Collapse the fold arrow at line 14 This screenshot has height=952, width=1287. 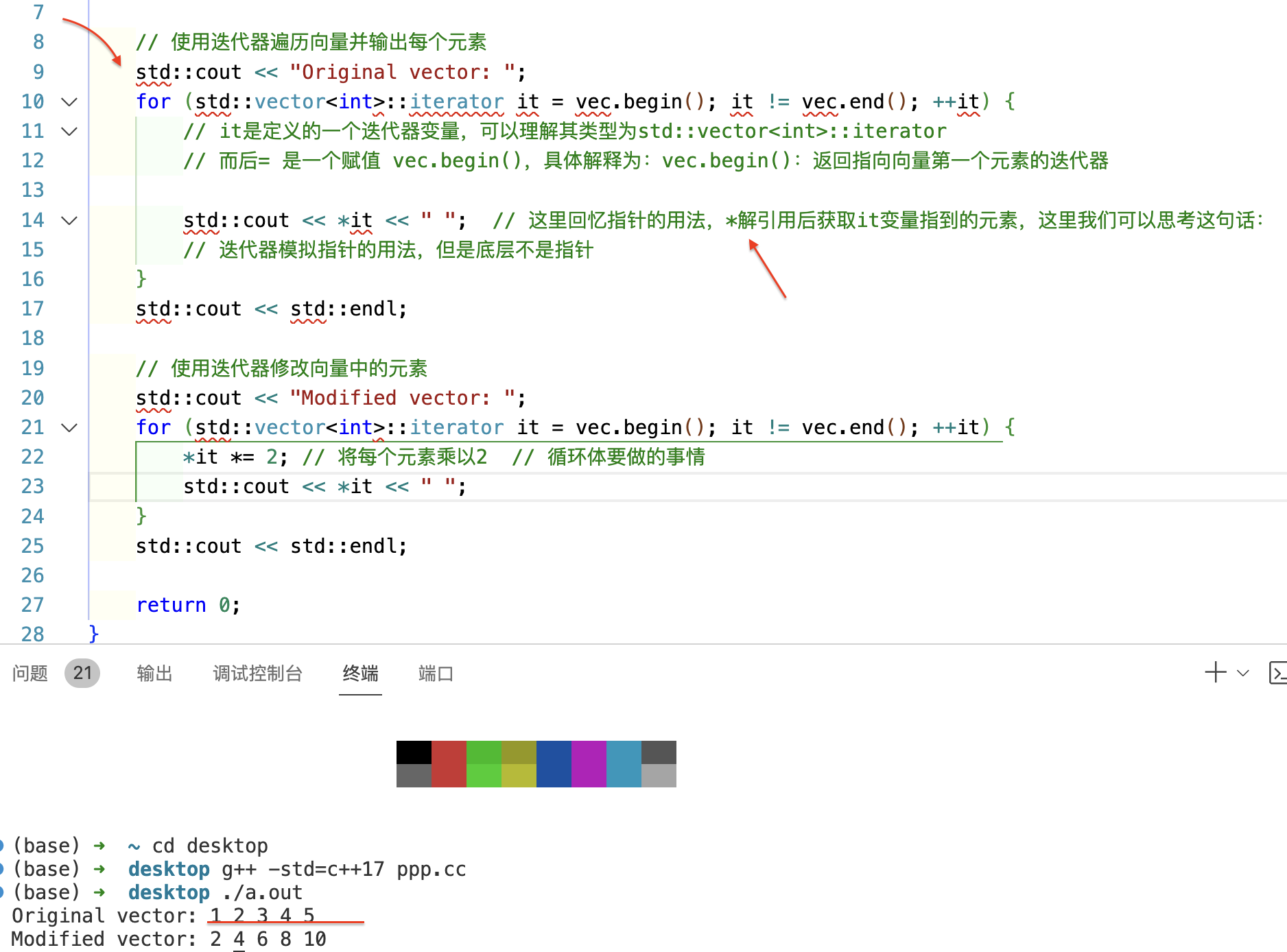point(69,221)
